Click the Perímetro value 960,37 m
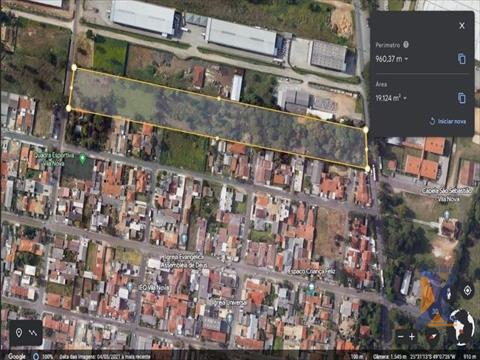Screen dimensions: 480x360 [389, 59]
